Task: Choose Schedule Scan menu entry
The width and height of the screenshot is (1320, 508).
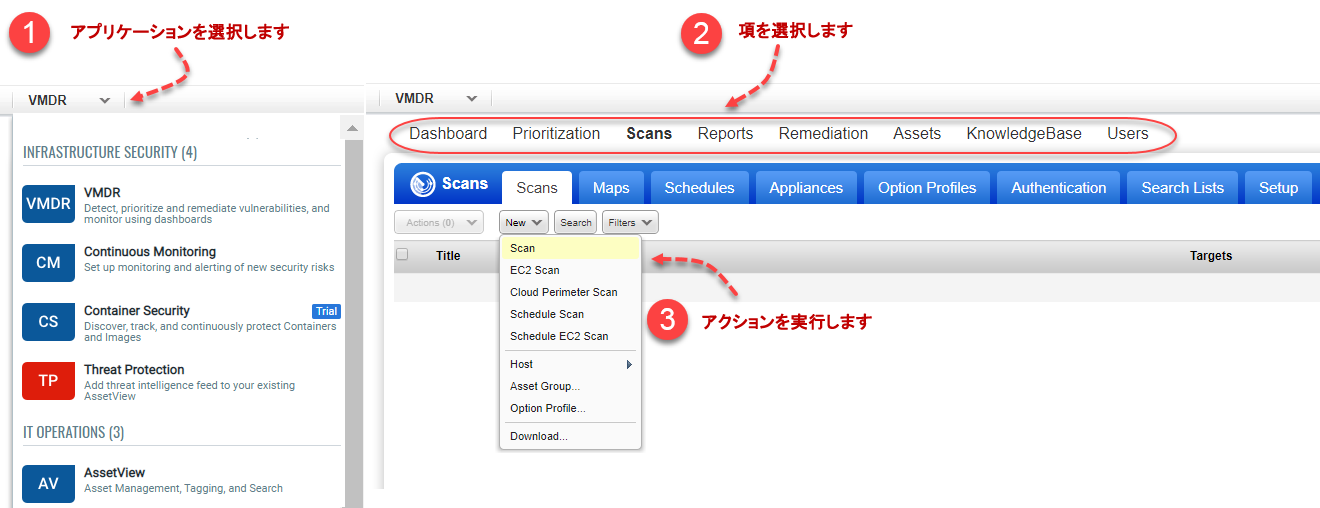Action: [570, 314]
